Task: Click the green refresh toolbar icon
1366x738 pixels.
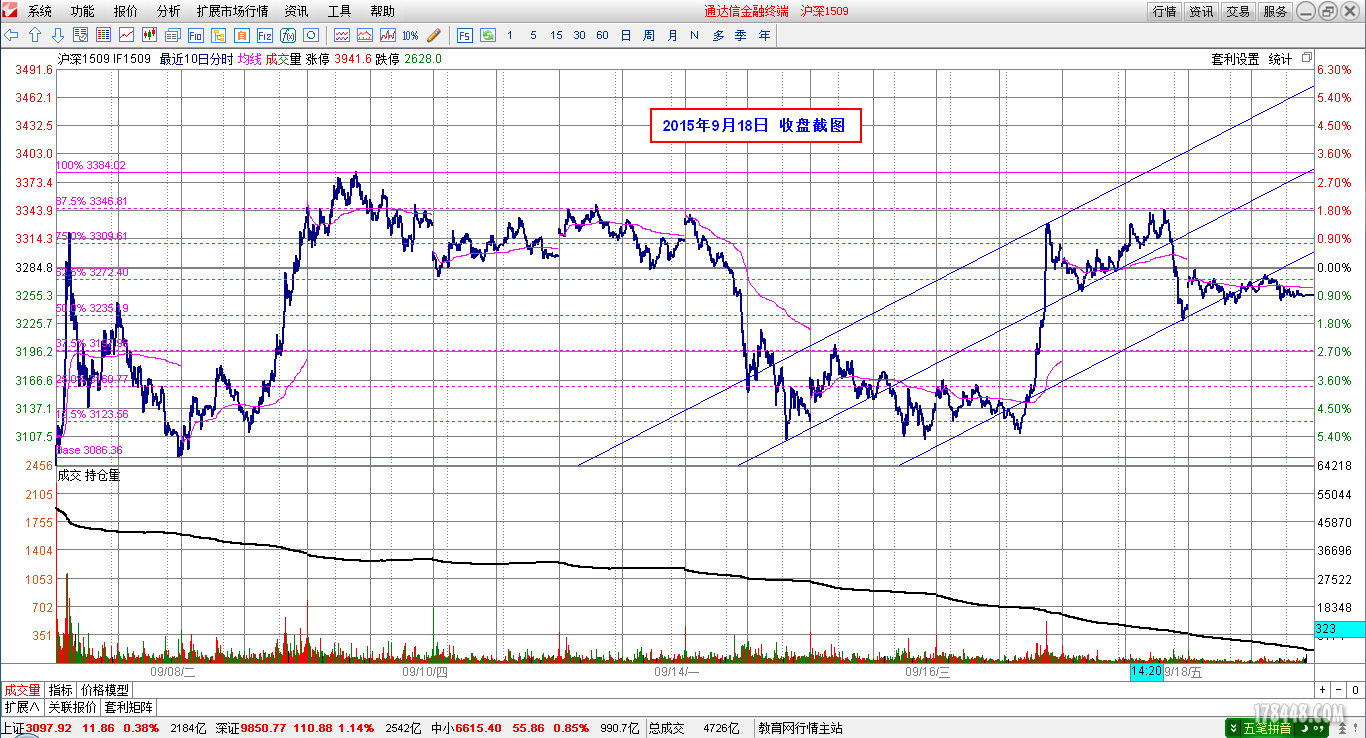Action: 488,35
